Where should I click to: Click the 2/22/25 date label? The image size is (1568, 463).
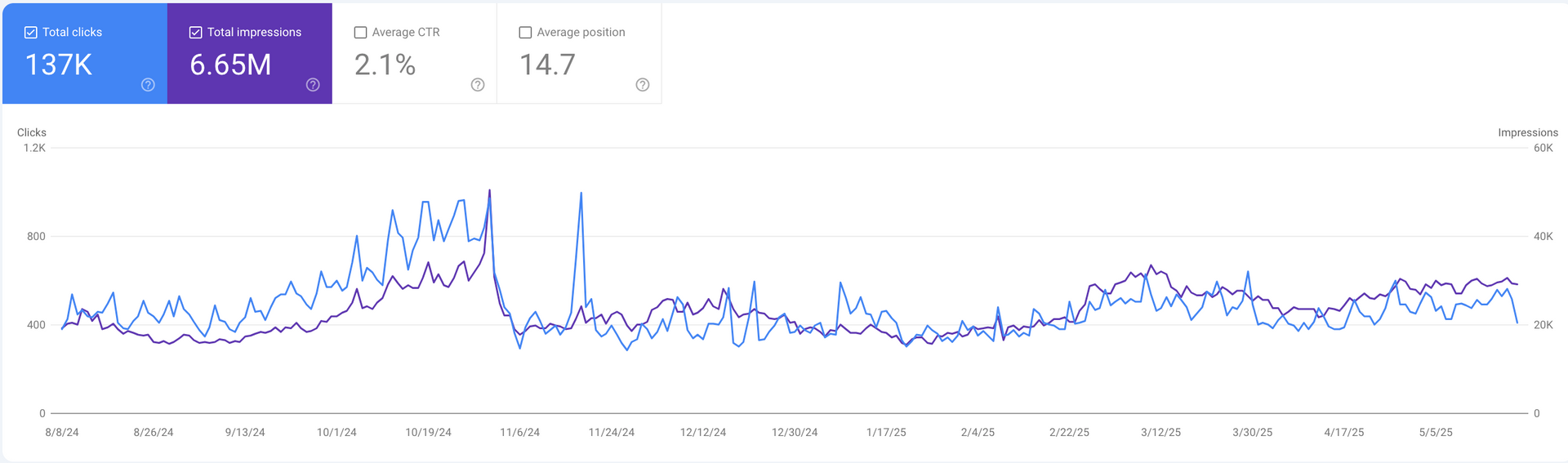pyautogui.click(x=1069, y=432)
